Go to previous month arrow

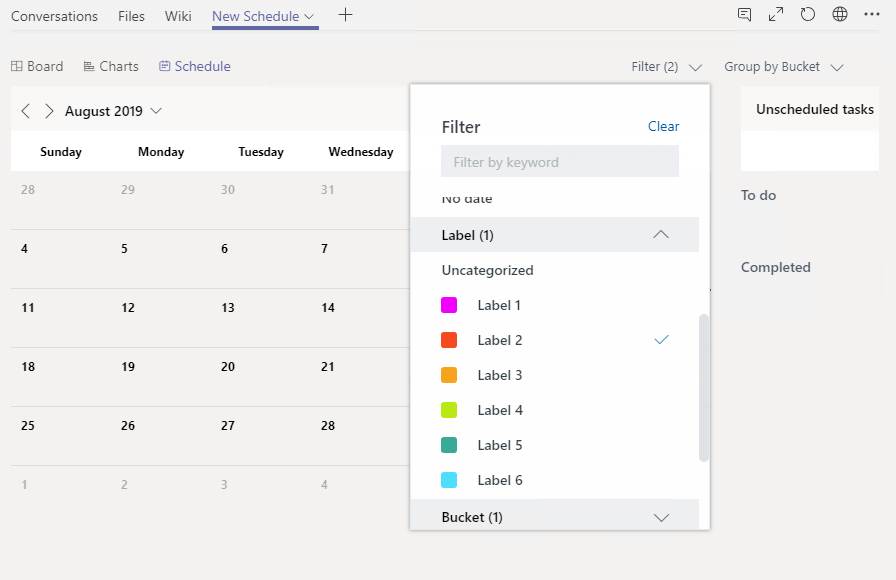click(x=26, y=111)
